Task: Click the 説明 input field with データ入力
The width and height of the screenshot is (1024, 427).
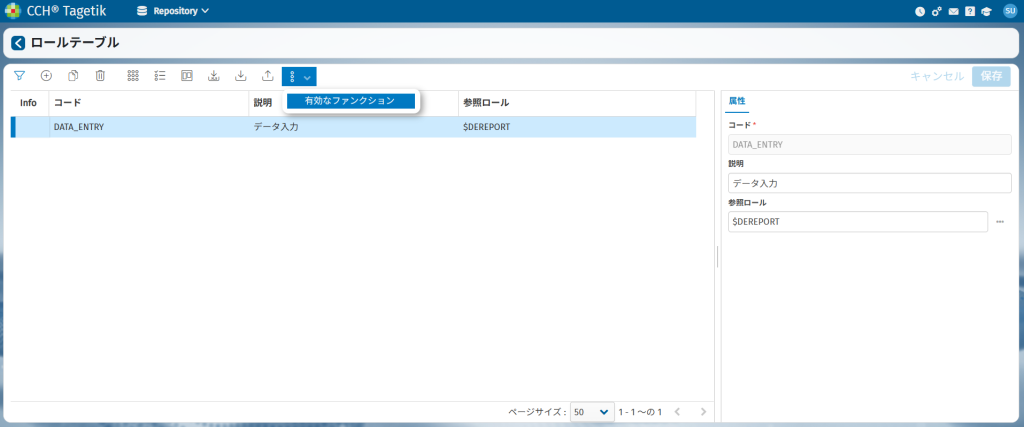Action: coord(870,183)
